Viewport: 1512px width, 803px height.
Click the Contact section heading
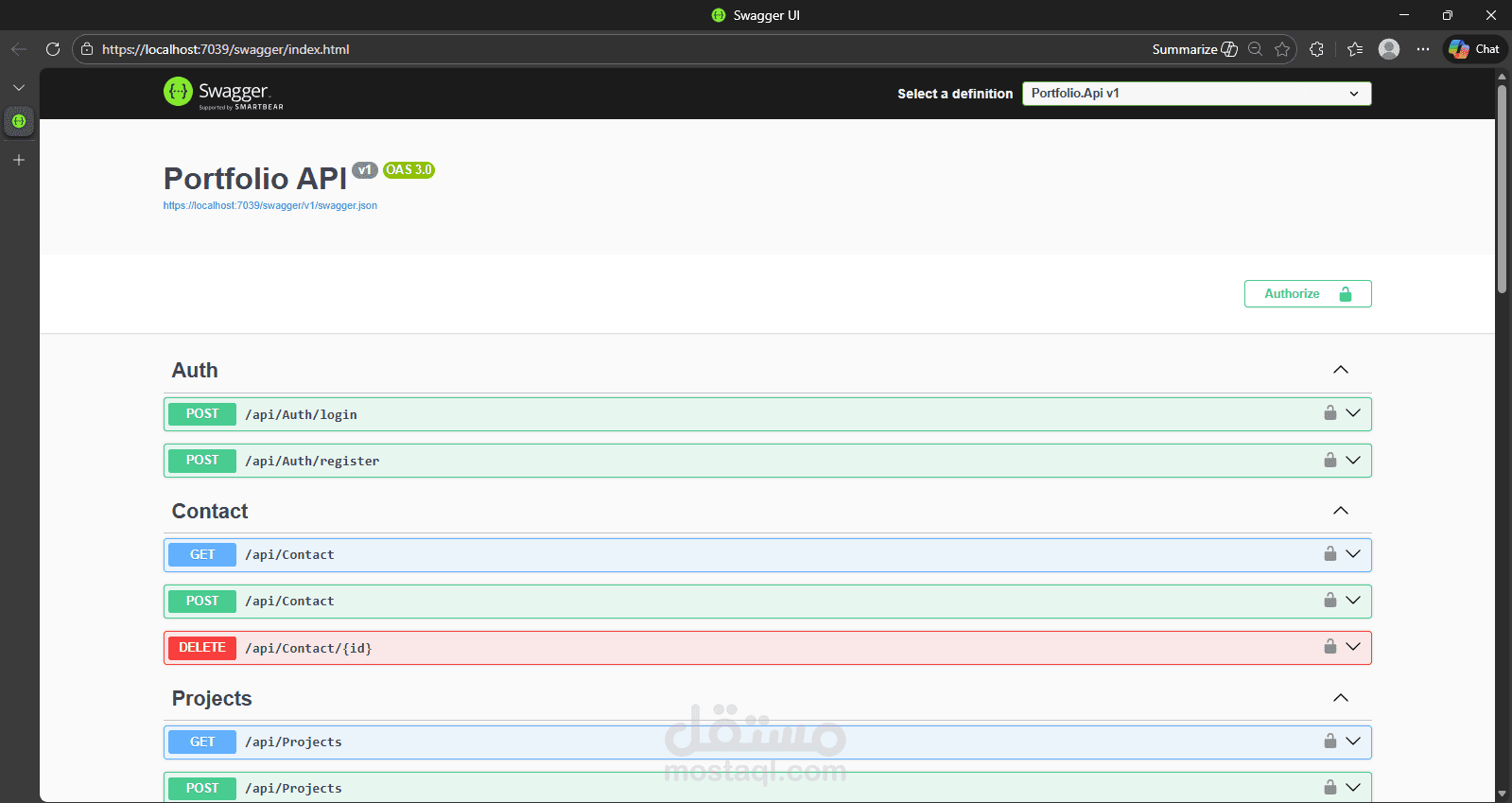(x=210, y=511)
